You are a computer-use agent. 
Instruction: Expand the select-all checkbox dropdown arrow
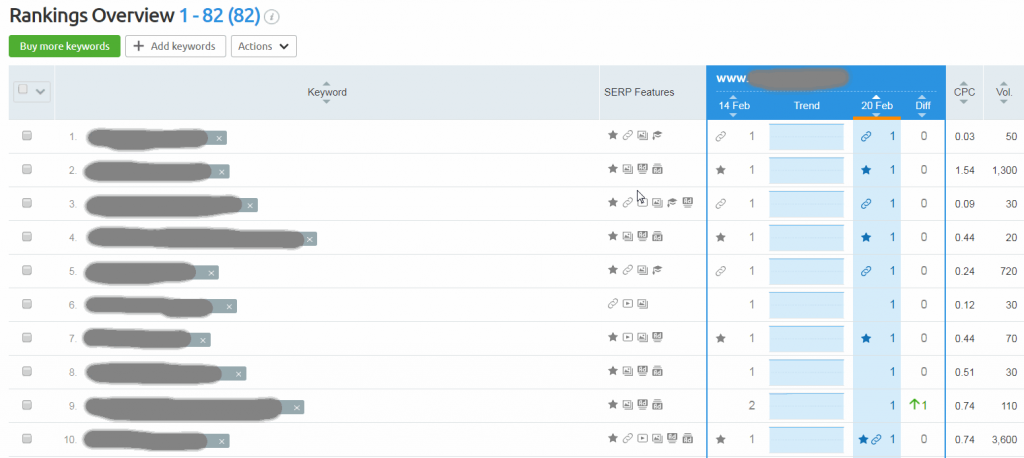point(41,91)
